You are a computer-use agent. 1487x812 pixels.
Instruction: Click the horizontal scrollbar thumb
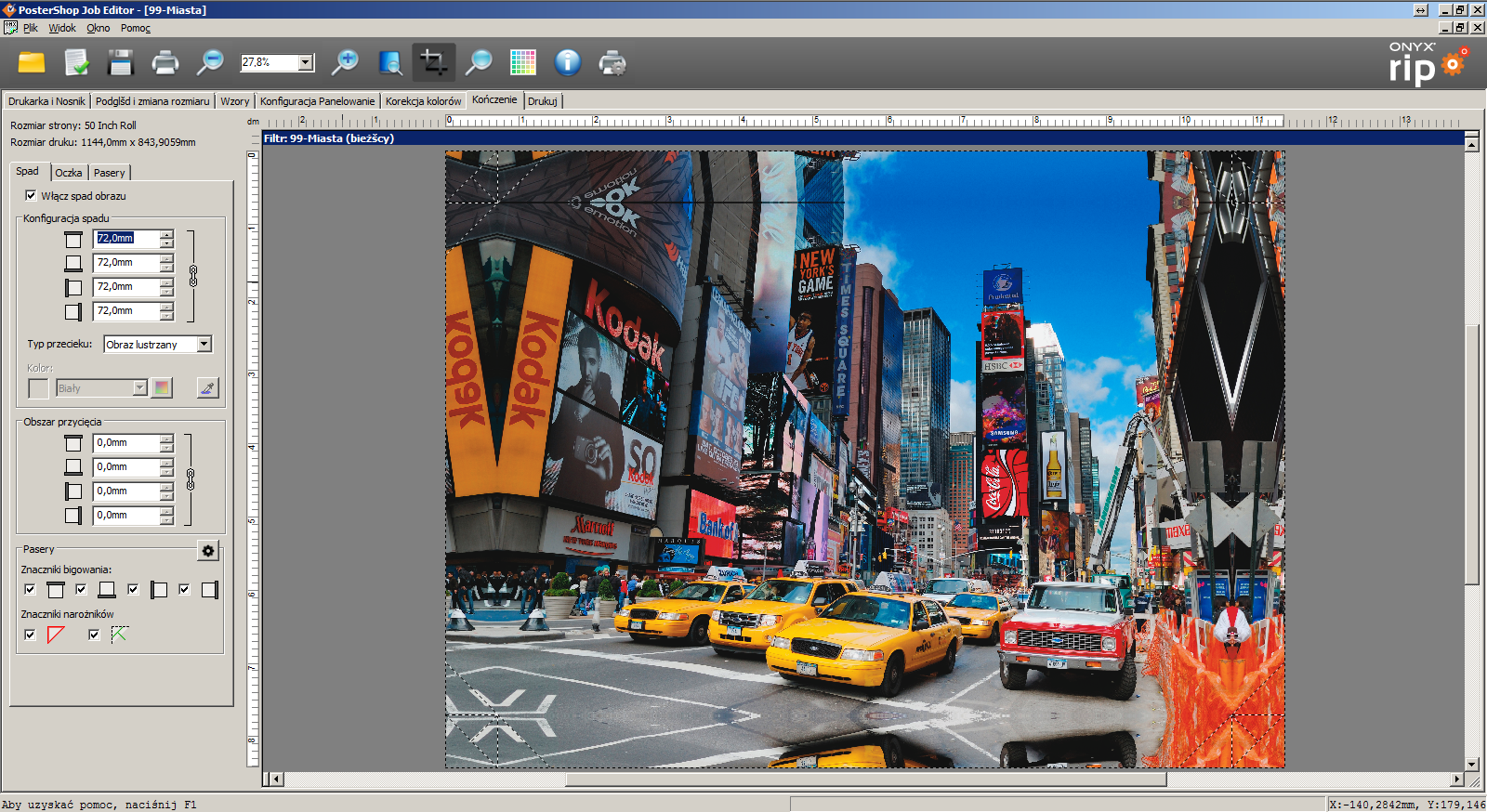tap(866, 779)
